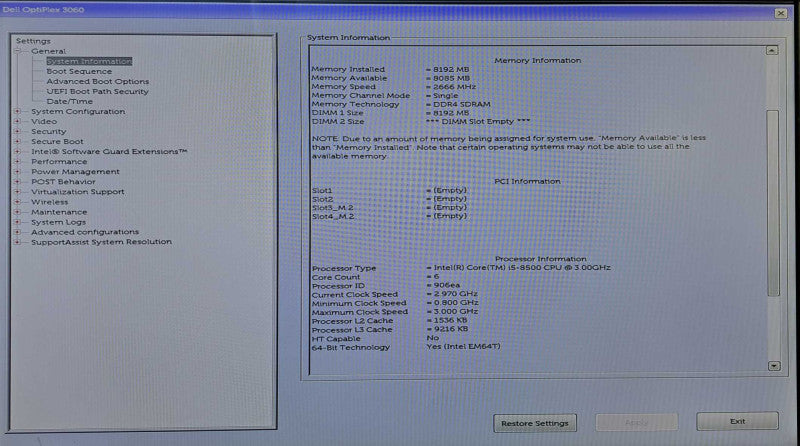Expand the Secure Boot node
Screen dimensions: 800x446
coord(18,141)
